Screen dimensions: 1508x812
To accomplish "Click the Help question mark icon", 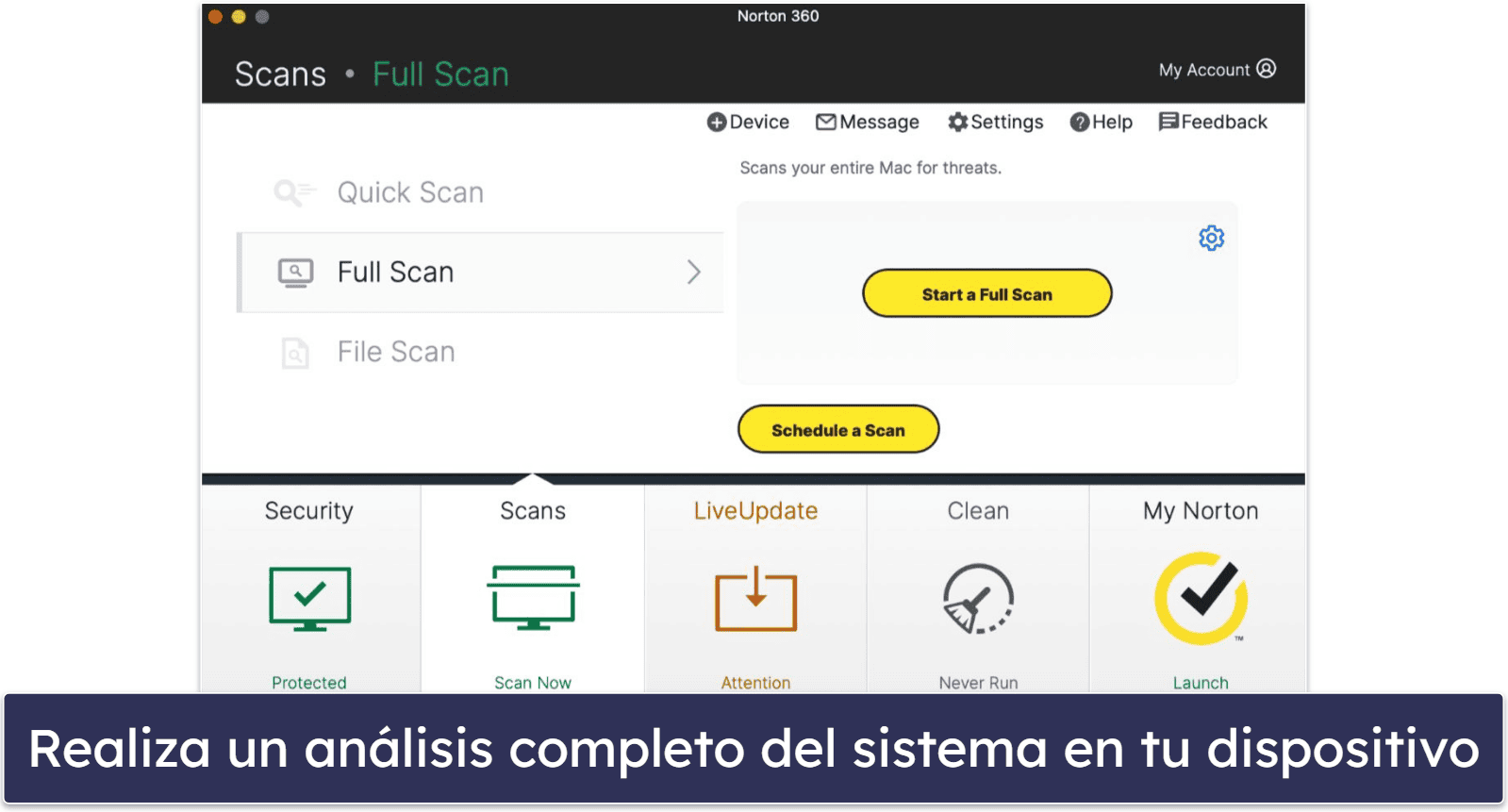I will [x=1080, y=123].
